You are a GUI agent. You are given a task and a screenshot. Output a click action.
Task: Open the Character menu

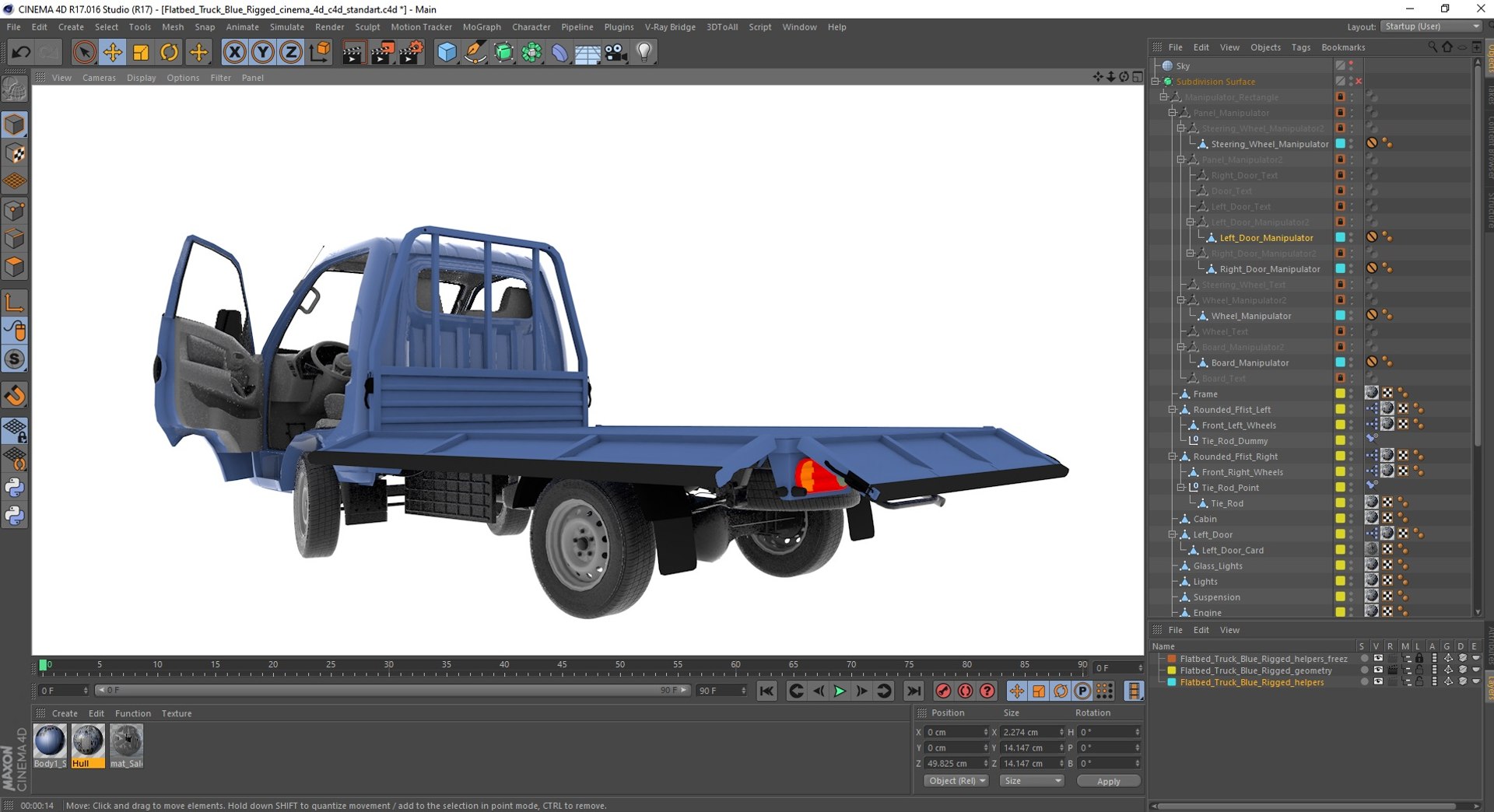coord(531,26)
